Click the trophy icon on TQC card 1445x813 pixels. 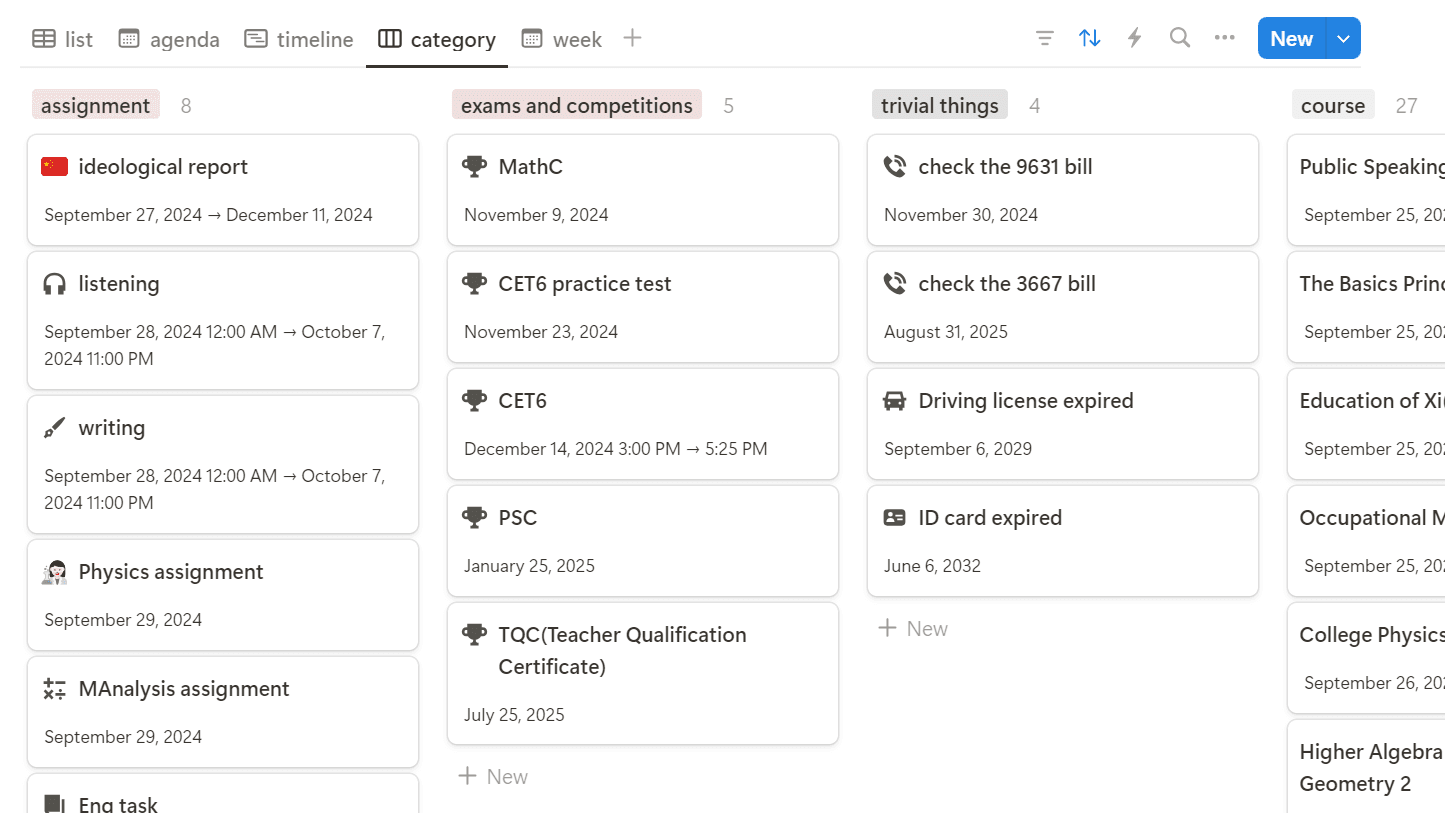(x=475, y=635)
